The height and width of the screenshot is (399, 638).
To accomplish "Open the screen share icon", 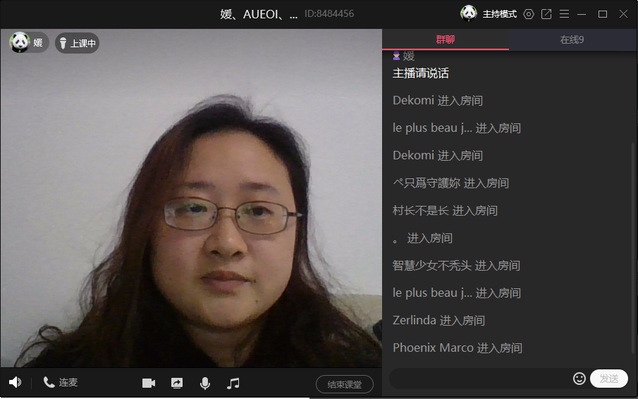I will [177, 383].
